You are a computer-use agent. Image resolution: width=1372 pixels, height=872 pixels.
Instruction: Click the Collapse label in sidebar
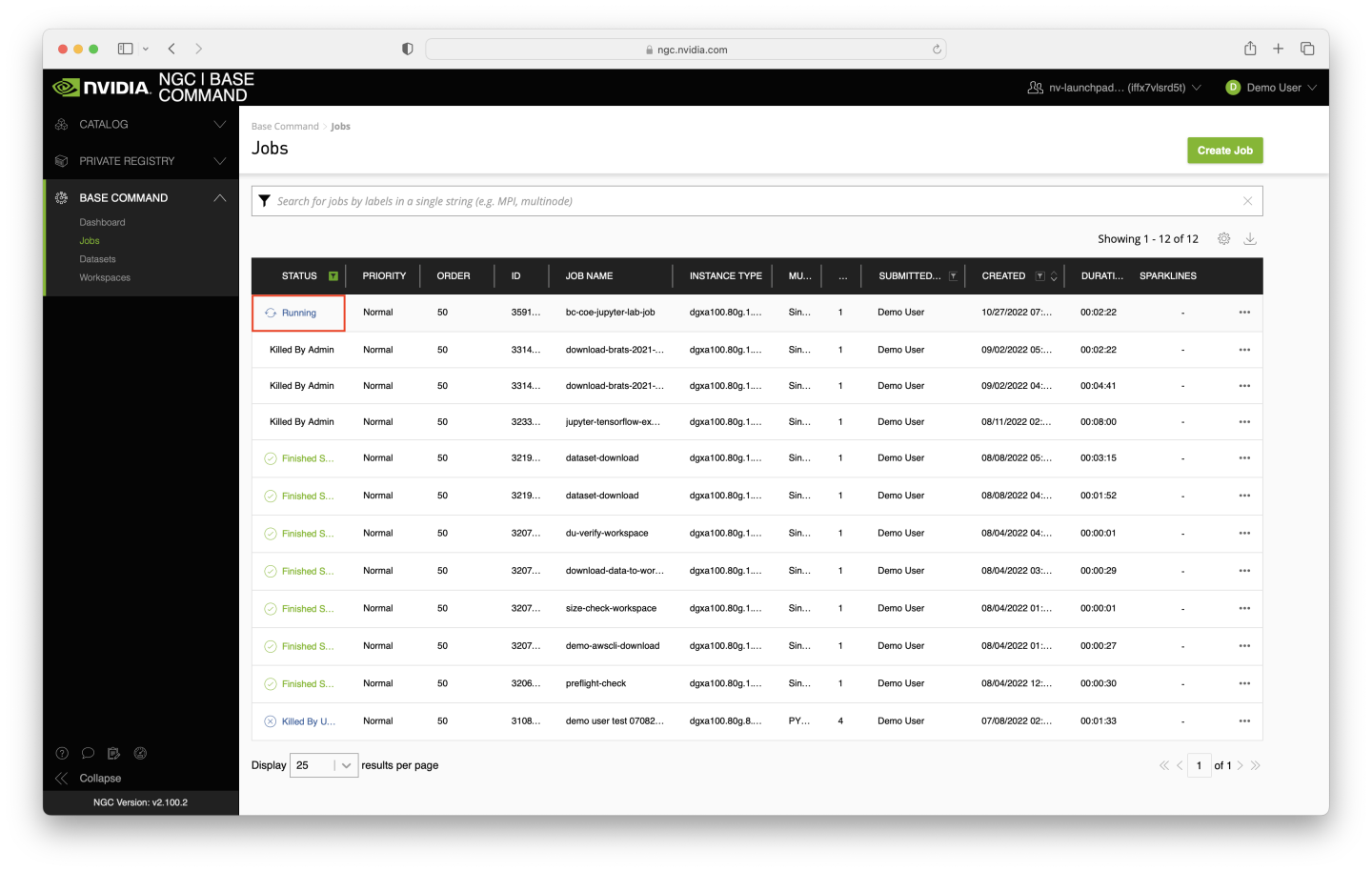click(x=100, y=779)
